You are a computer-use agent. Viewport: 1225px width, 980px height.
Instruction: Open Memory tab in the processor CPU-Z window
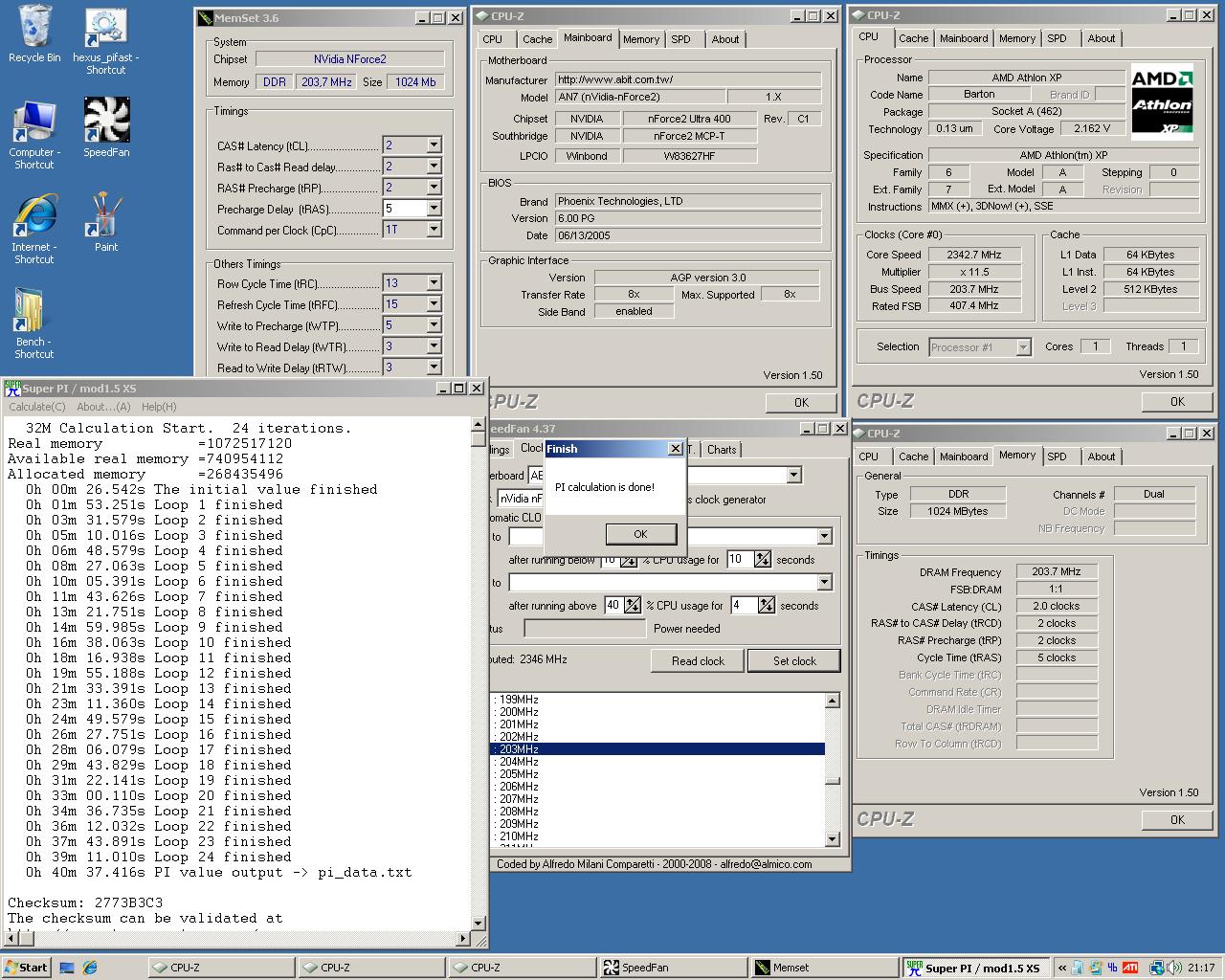(1017, 38)
